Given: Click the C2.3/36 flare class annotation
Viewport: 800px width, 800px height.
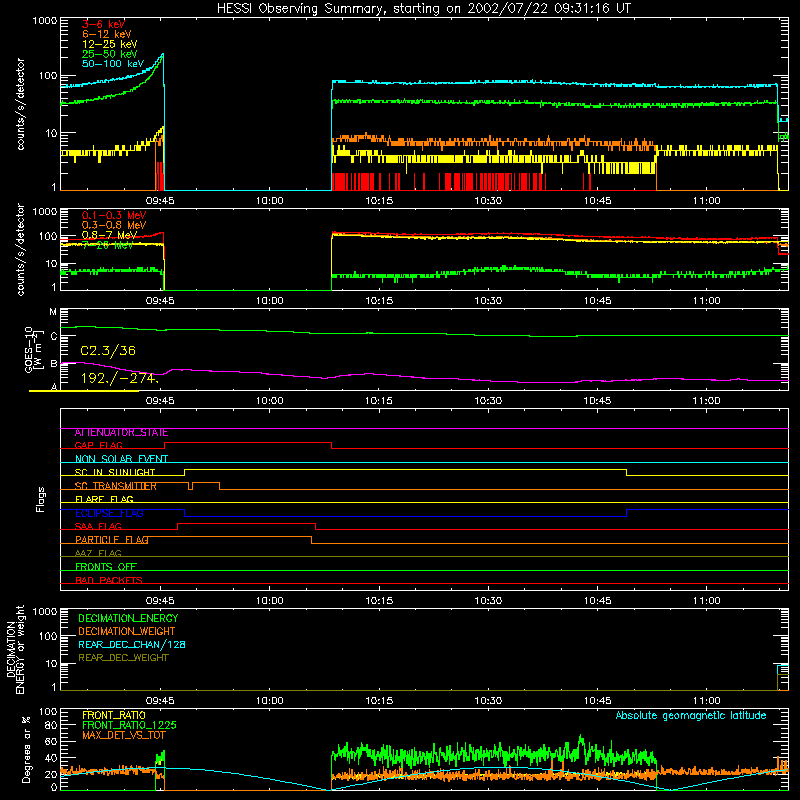Looking at the screenshot, I should tap(108, 351).
